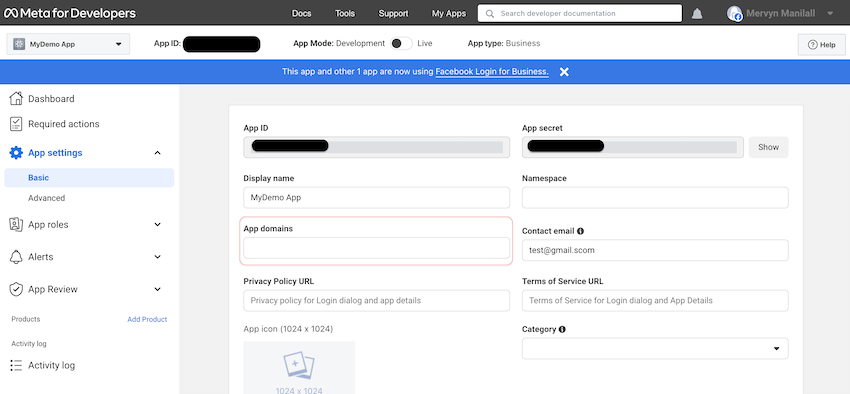The image size is (850, 394).
Task: Click the Contact email field
Action: [x=655, y=250]
